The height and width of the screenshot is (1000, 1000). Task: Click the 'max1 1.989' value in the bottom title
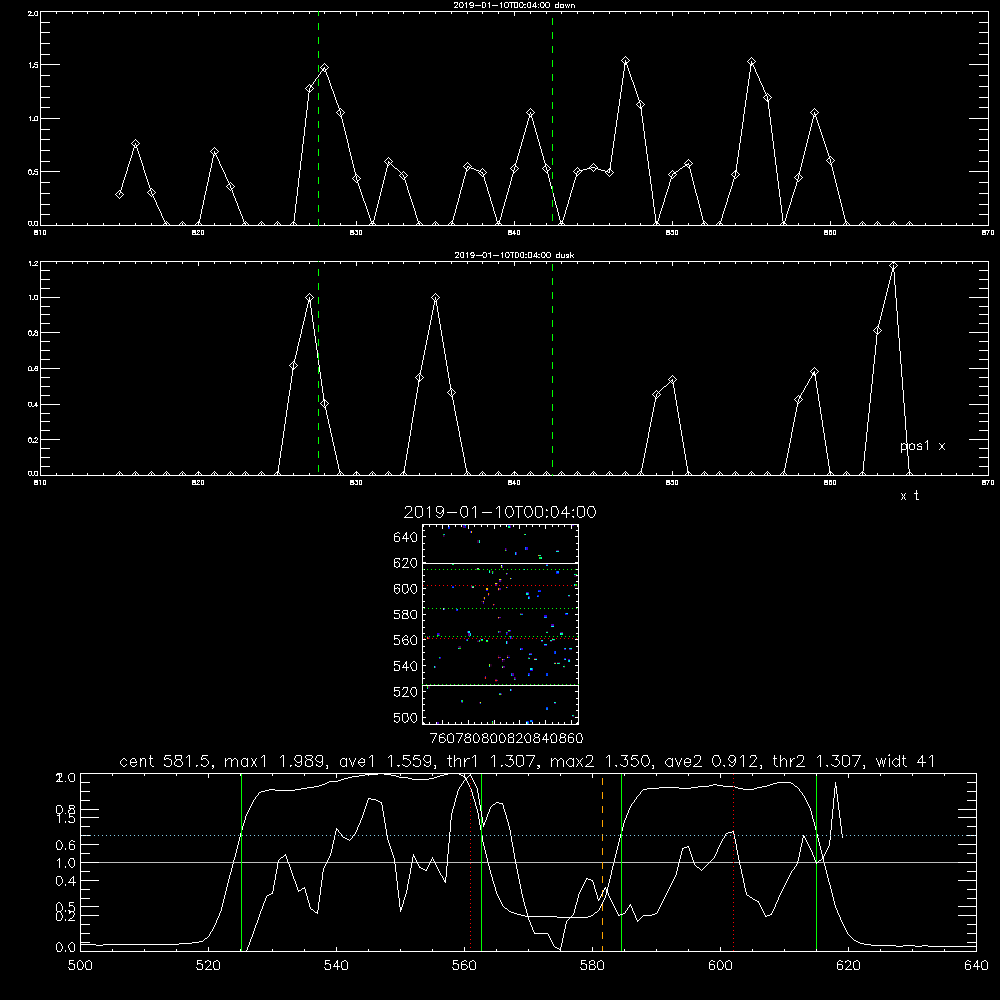[x=276, y=761]
